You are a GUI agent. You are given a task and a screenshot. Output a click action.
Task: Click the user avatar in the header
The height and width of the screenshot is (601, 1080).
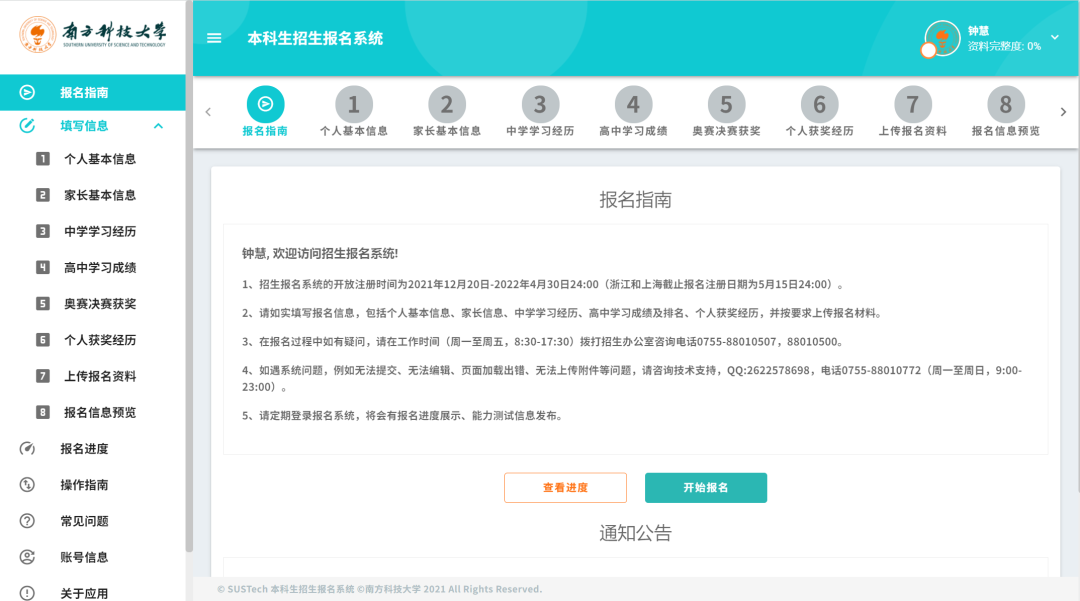tap(941, 38)
